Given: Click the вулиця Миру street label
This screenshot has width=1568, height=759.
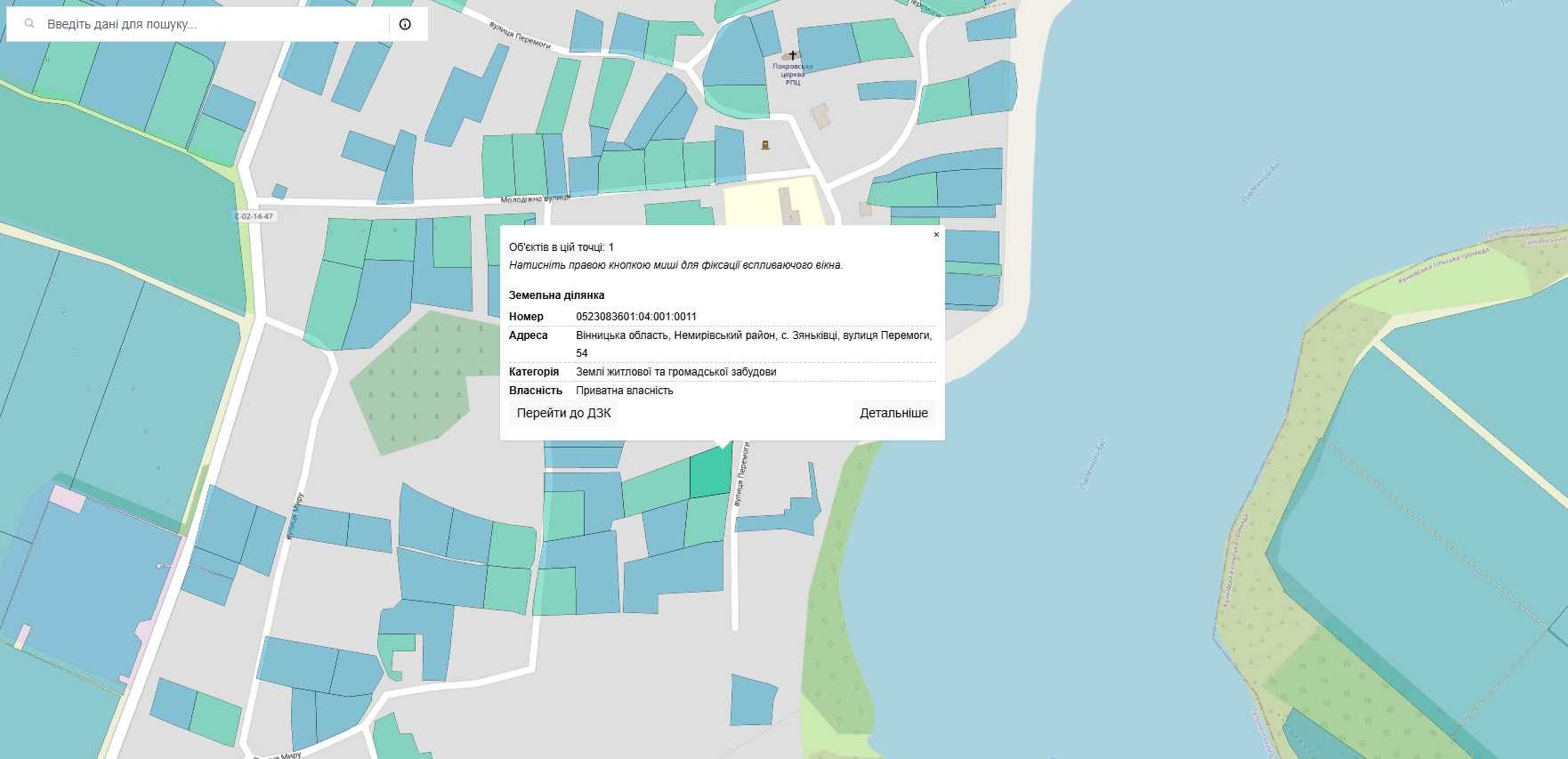Looking at the screenshot, I should click(x=295, y=516).
